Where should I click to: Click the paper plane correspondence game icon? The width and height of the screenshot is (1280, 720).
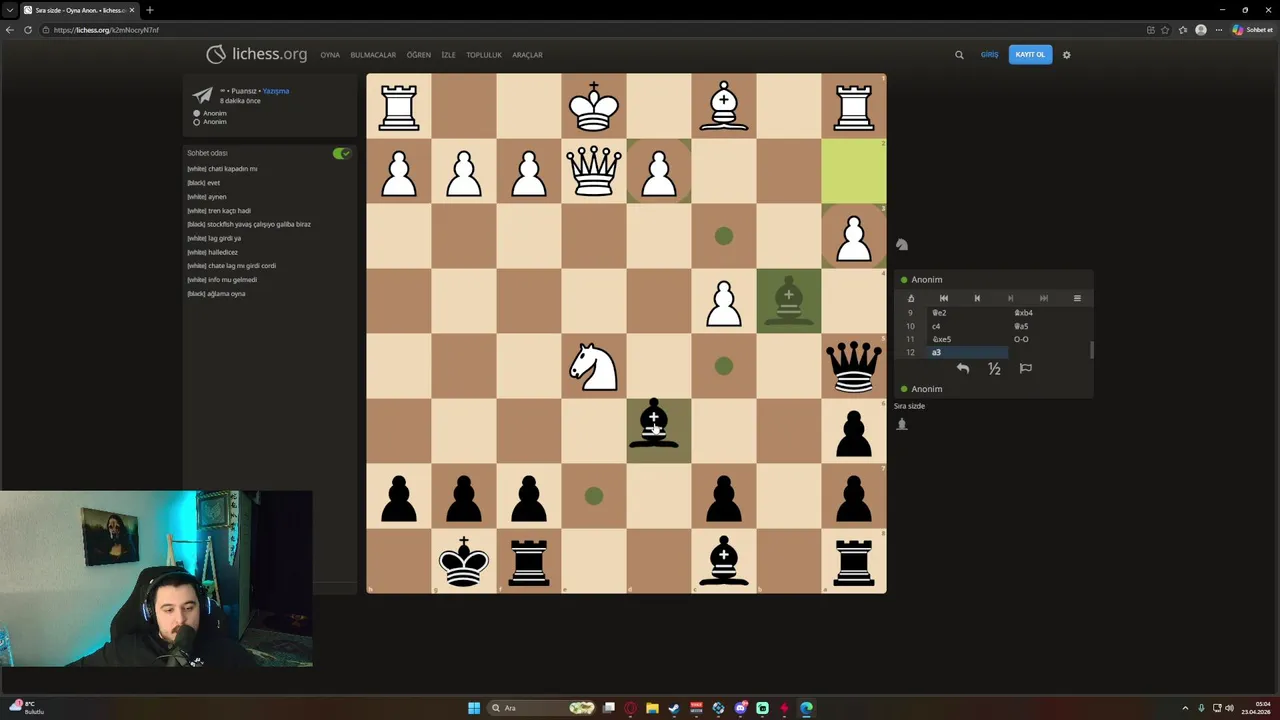pyautogui.click(x=203, y=95)
